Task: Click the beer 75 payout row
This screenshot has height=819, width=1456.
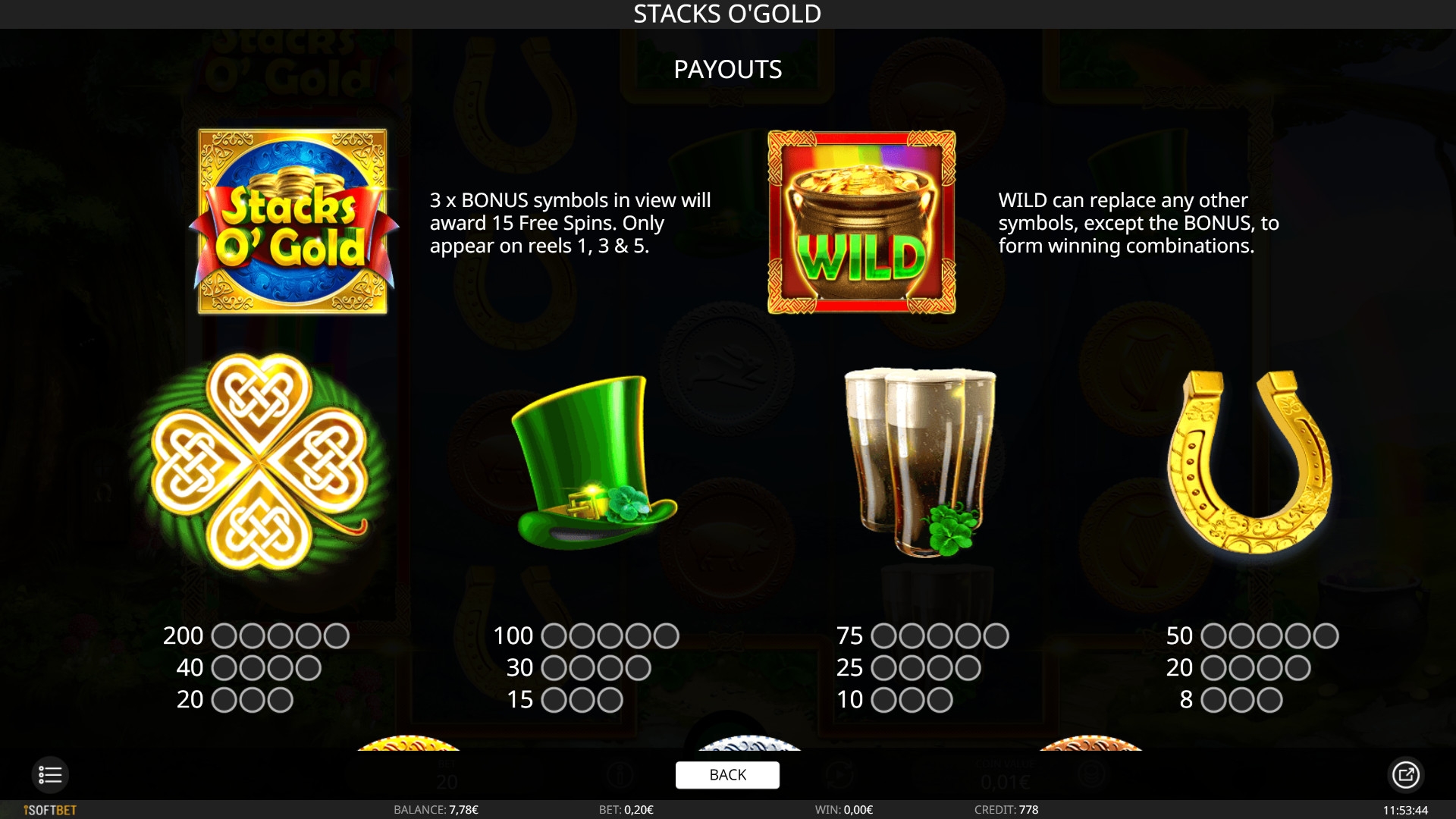Action: (922, 635)
